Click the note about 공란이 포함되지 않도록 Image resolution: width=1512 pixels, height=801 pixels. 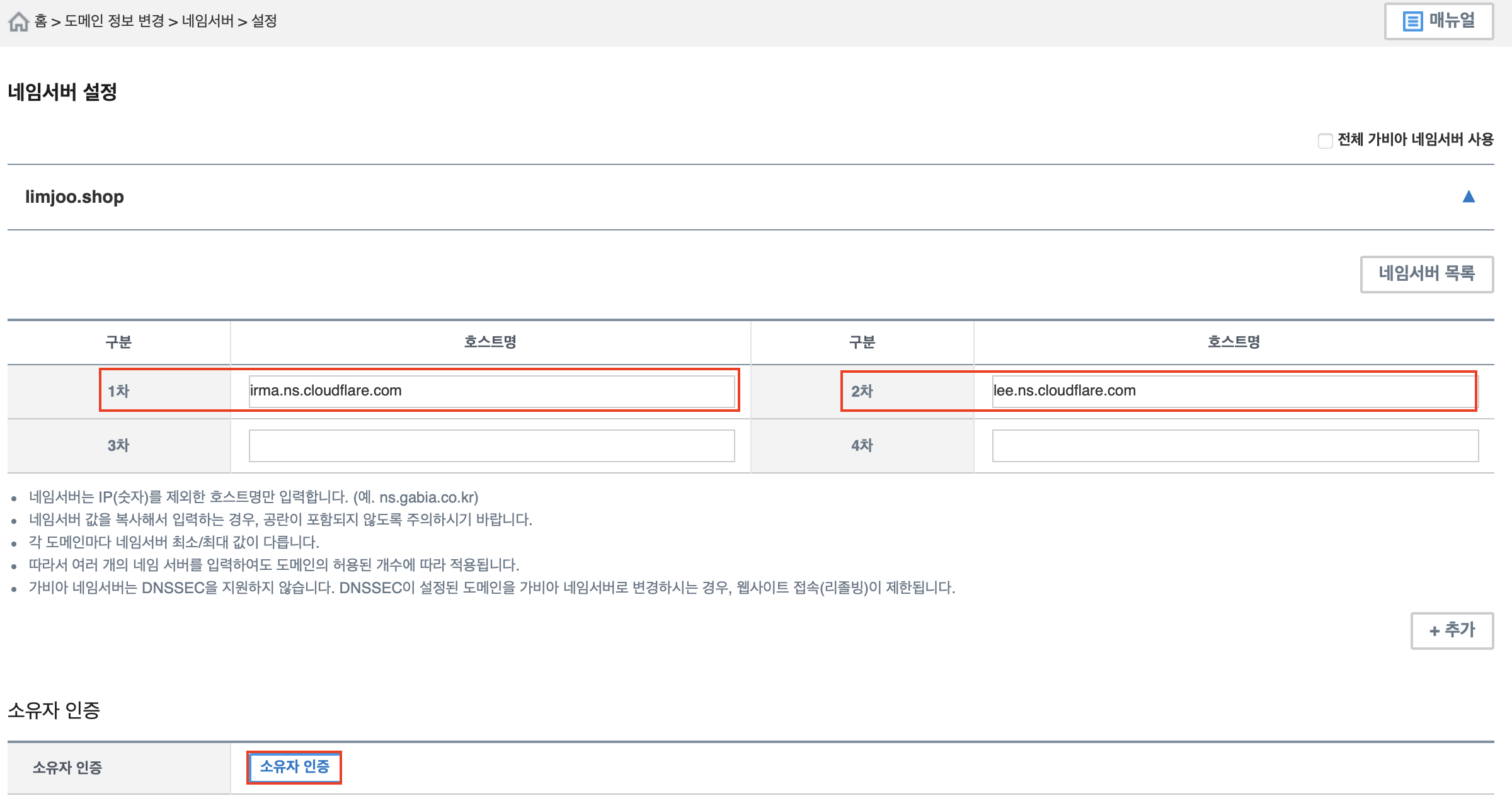click(280, 520)
